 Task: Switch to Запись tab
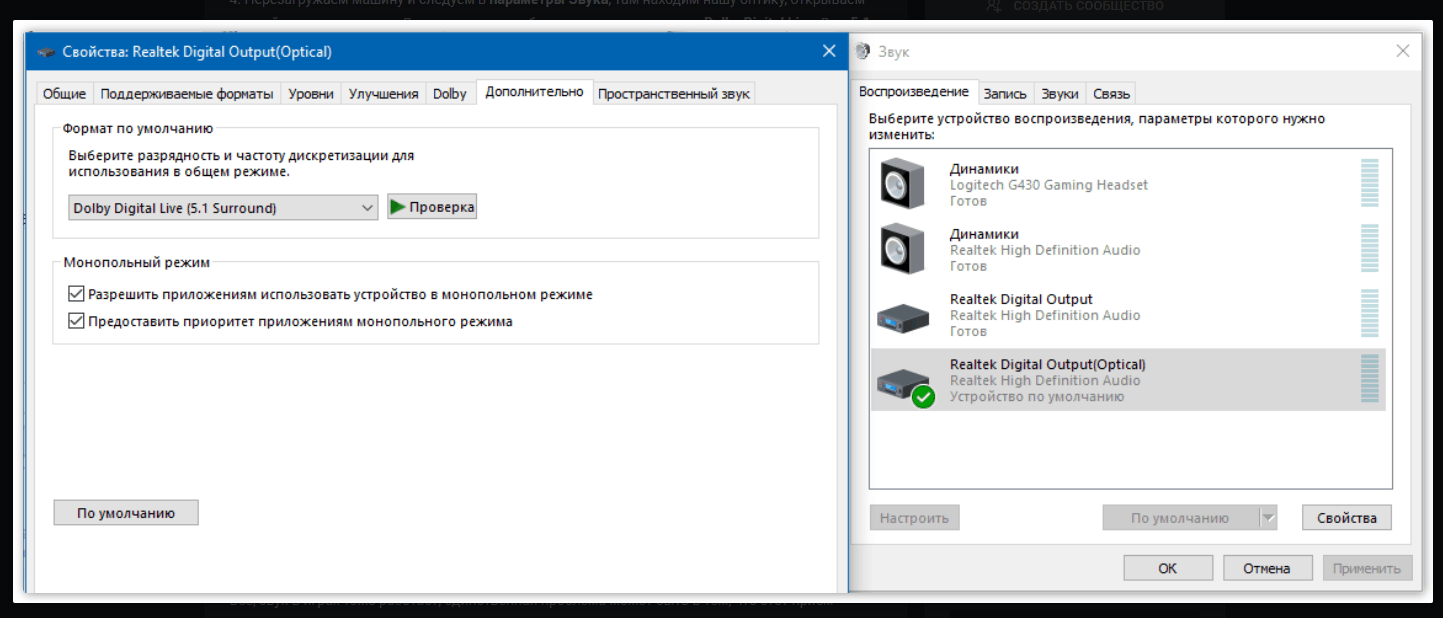point(1005,93)
